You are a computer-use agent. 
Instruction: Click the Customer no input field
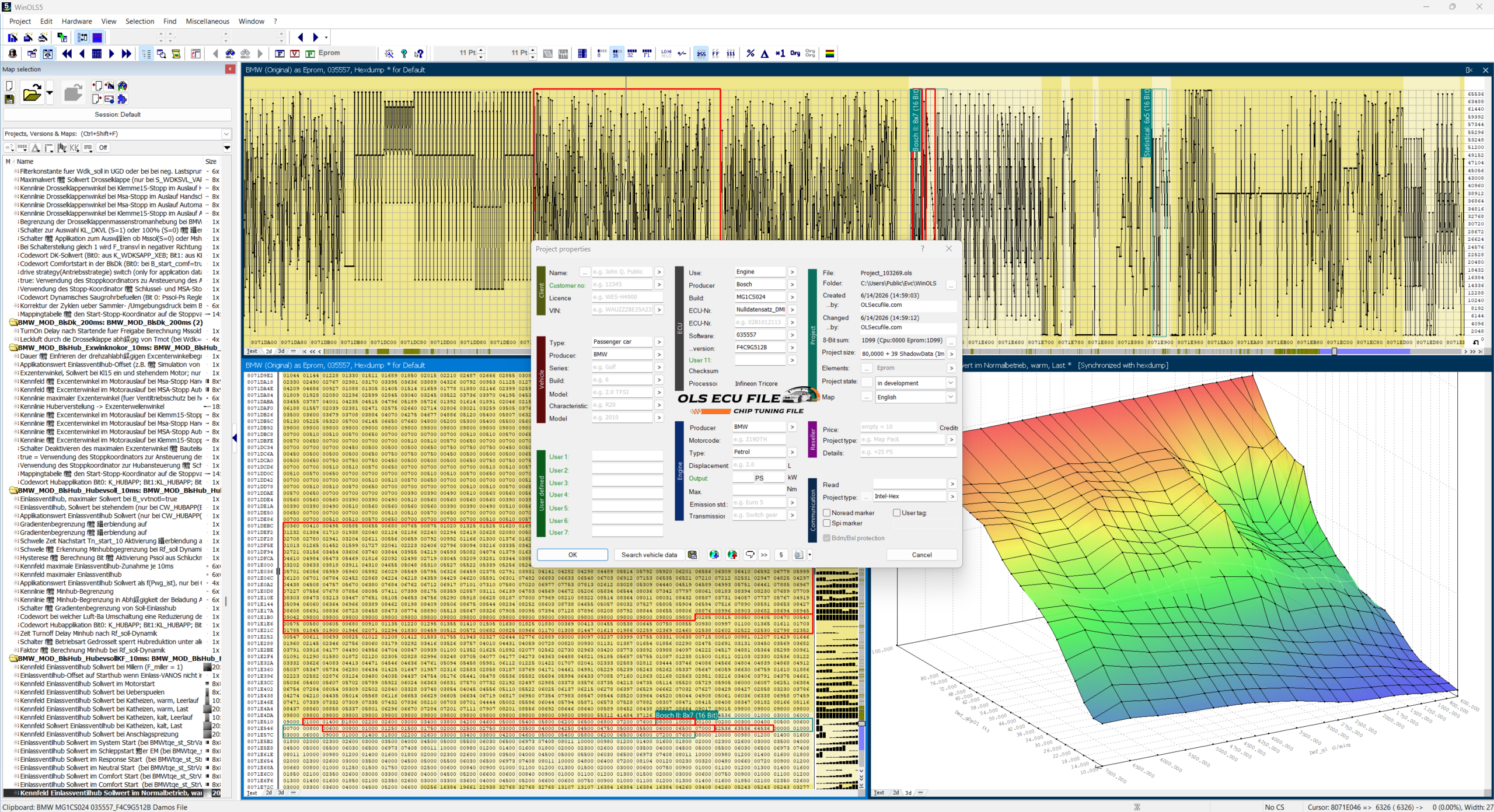pyautogui.click(x=622, y=285)
